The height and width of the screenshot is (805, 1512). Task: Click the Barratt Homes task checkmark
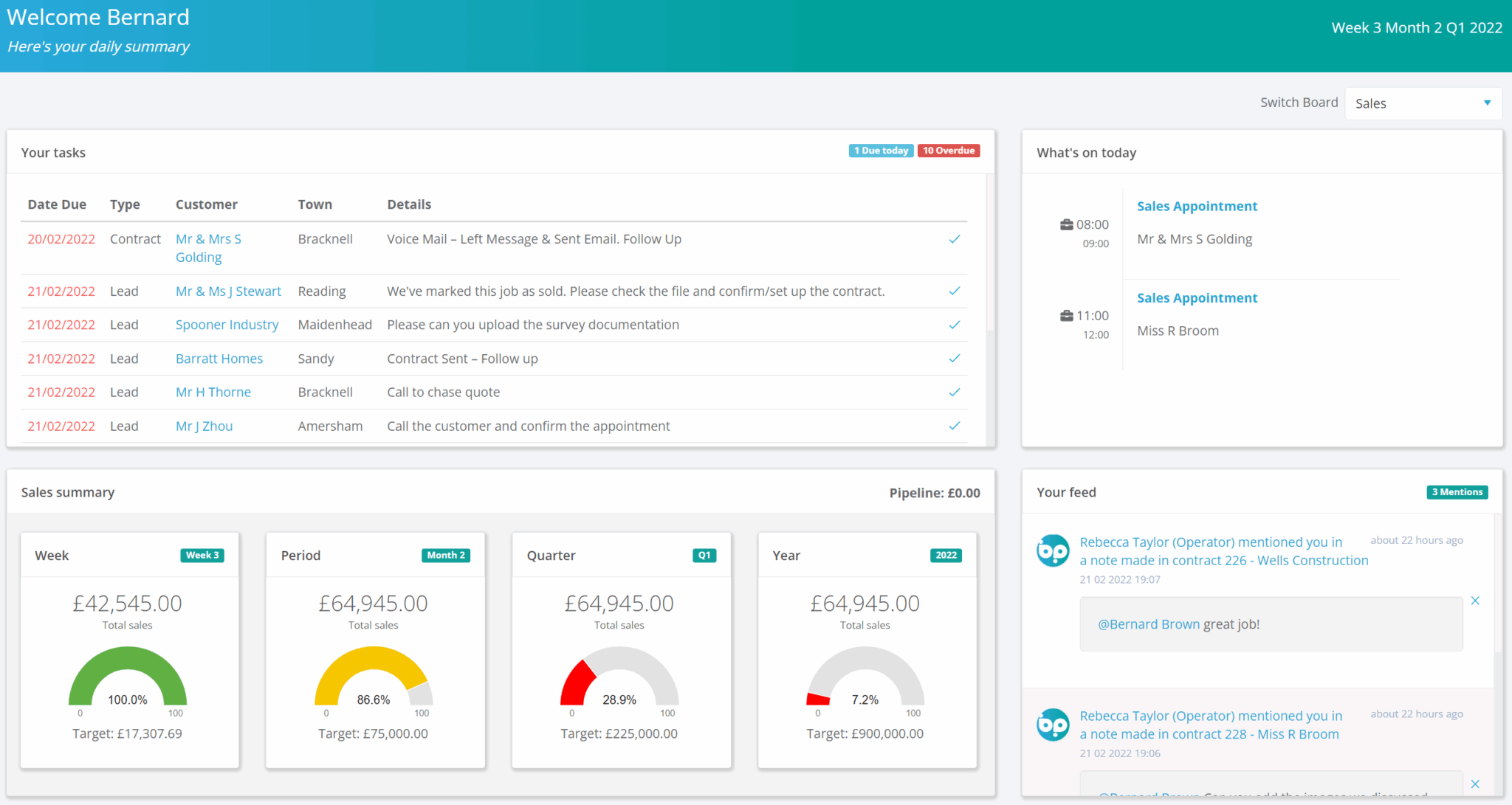click(x=954, y=359)
